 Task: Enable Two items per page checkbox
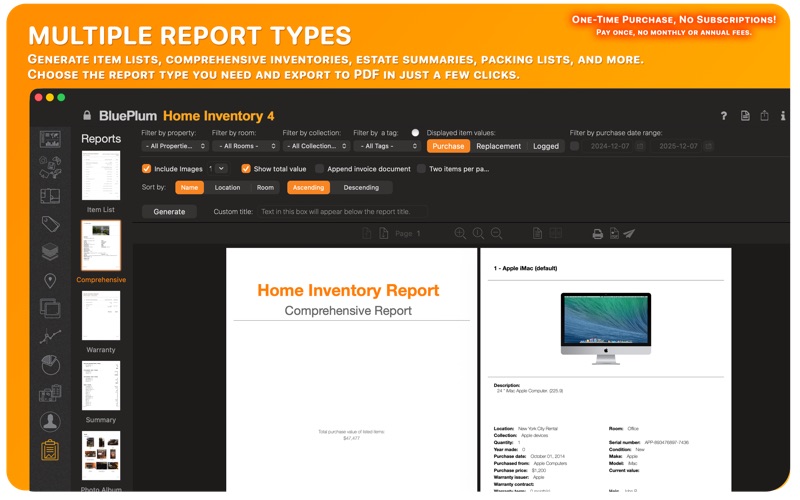[421, 168]
